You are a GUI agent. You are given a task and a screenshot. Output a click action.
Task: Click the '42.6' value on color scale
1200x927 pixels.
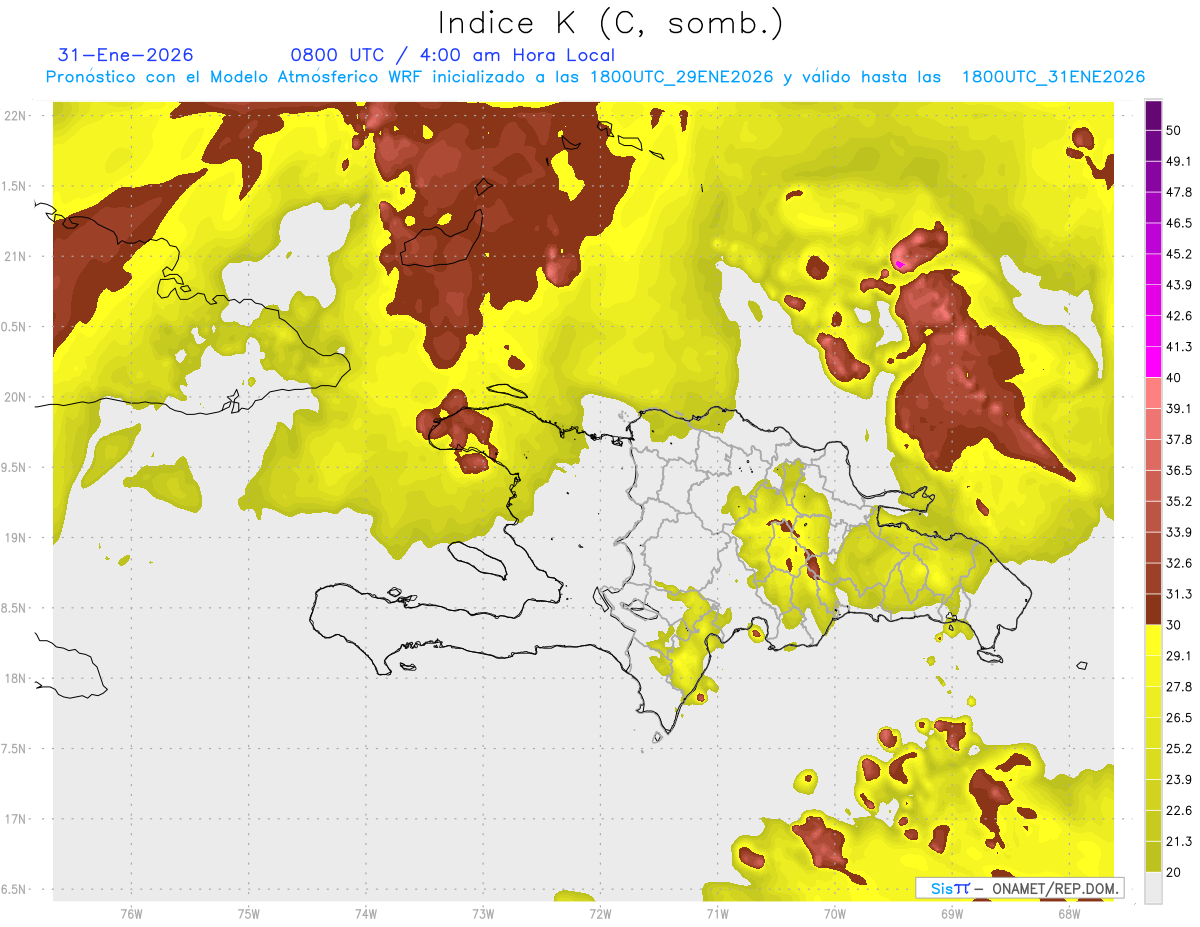[1179, 316]
